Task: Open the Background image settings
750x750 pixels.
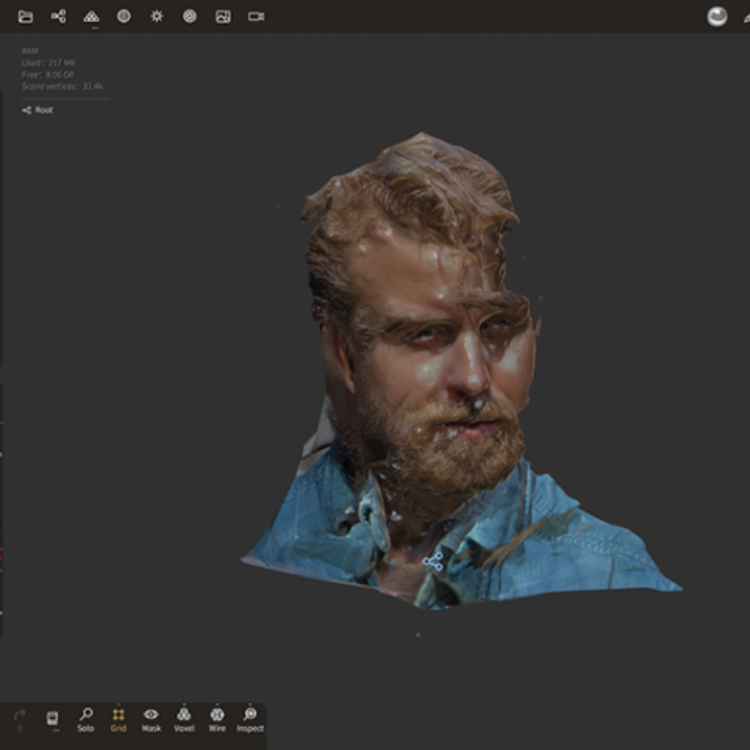Action: [222, 16]
